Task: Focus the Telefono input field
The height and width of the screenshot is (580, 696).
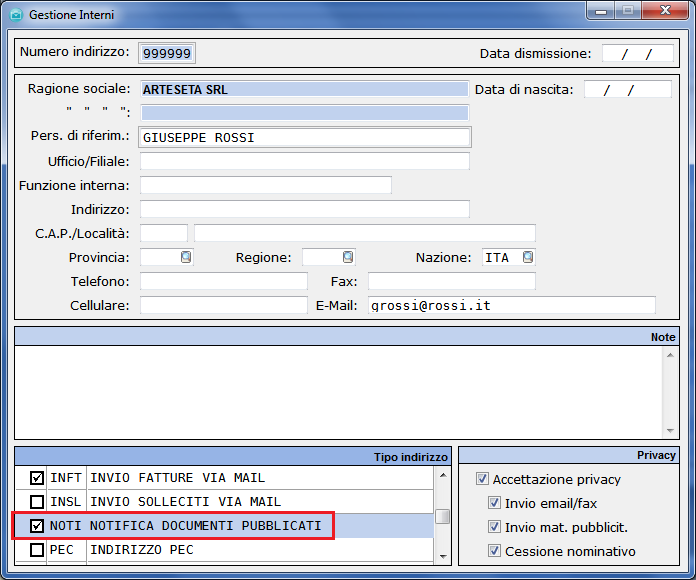Action: click(223, 281)
